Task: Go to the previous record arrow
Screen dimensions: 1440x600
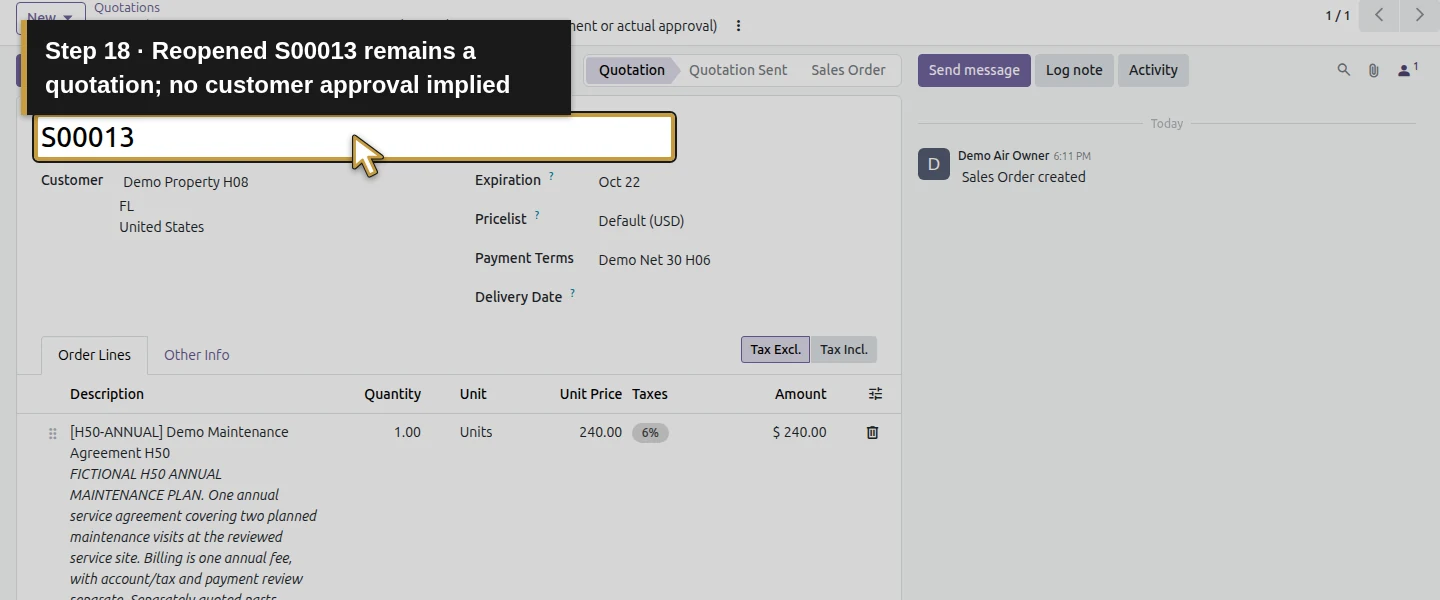Action: 1379,15
